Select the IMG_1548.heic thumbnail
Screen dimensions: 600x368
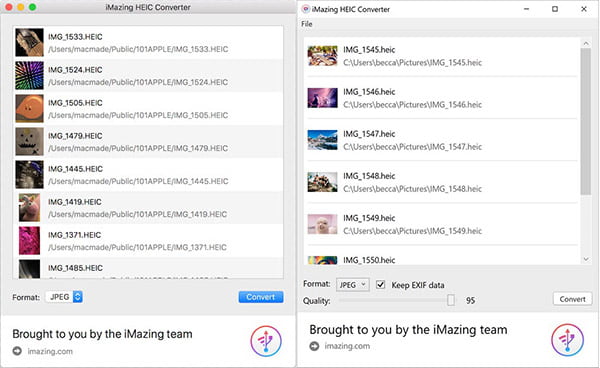tap(323, 182)
